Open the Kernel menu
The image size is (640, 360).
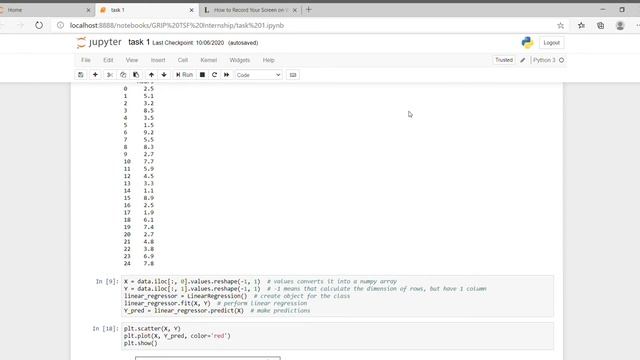[209, 60]
